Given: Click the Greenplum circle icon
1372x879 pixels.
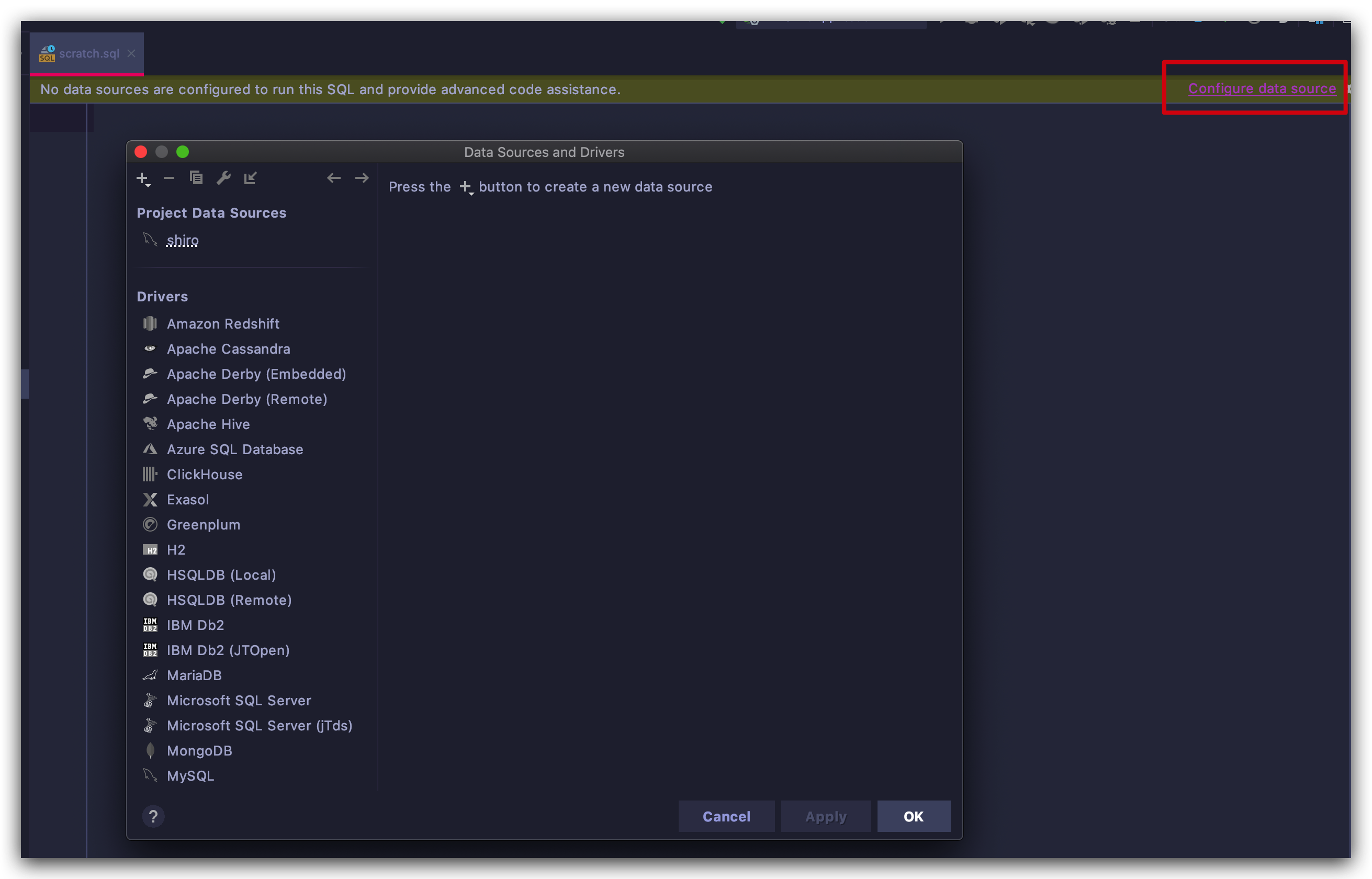Looking at the screenshot, I should pyautogui.click(x=150, y=525).
